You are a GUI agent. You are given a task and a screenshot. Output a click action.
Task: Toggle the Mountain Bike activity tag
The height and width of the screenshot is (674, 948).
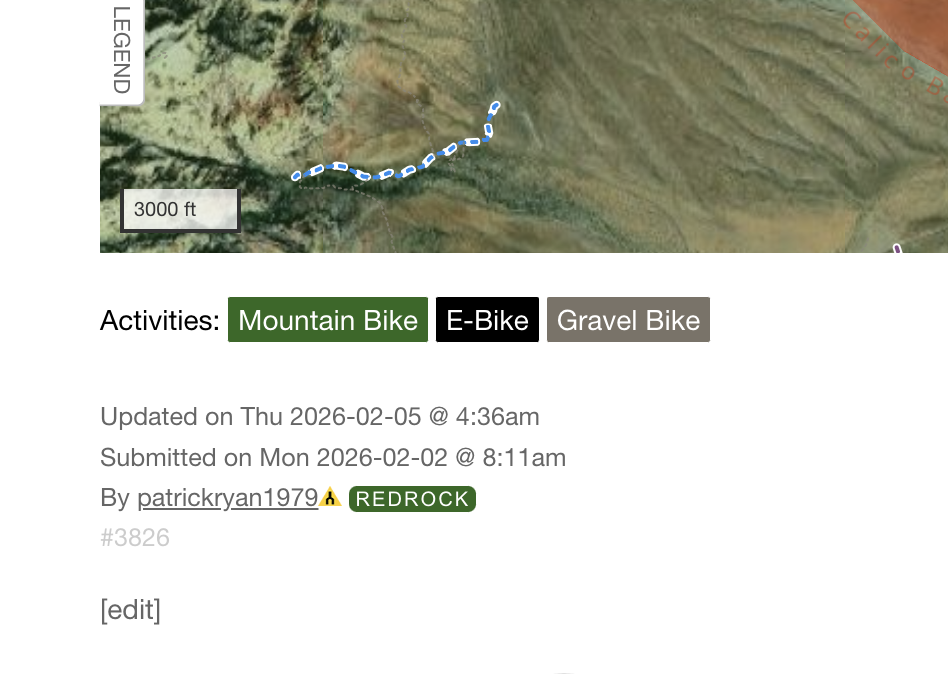[x=328, y=320]
